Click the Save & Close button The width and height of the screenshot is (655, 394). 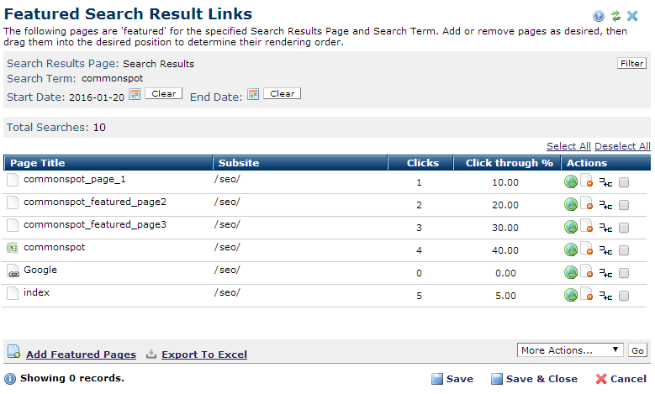[x=534, y=379]
